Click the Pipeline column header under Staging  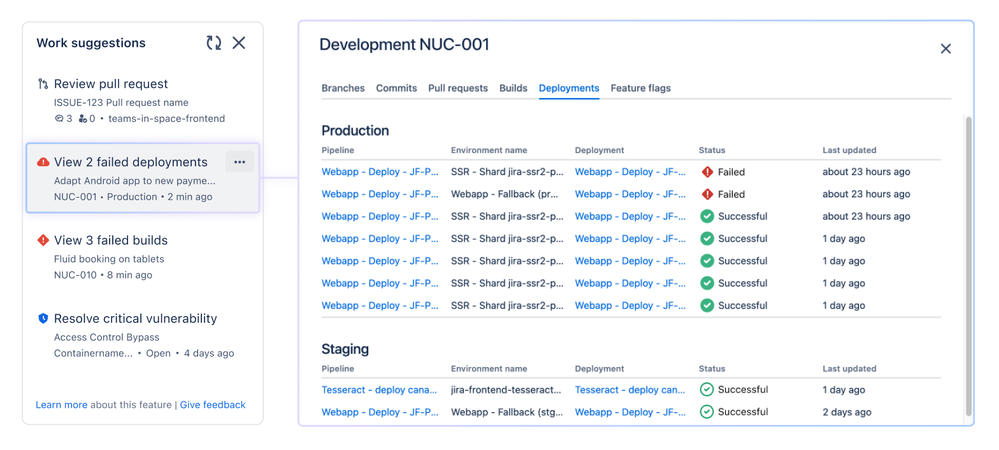coord(338,368)
